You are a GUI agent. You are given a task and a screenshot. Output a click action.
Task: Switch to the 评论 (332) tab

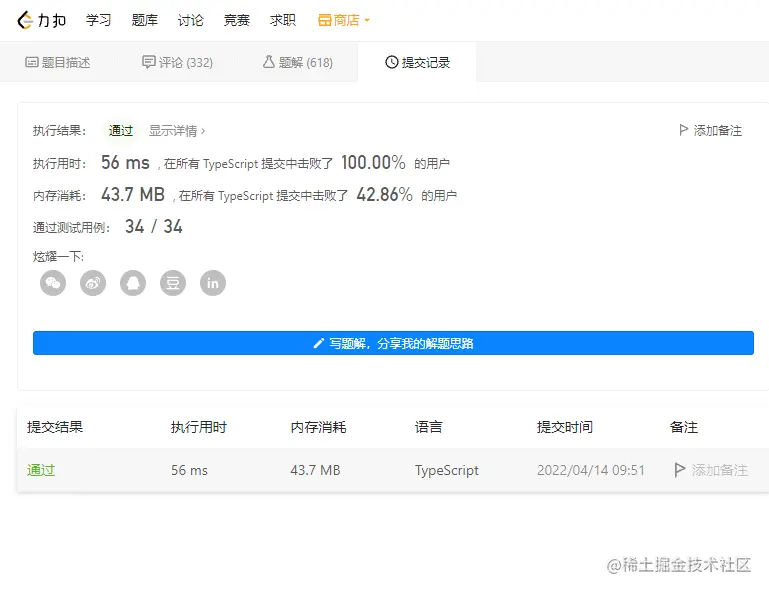(x=178, y=62)
